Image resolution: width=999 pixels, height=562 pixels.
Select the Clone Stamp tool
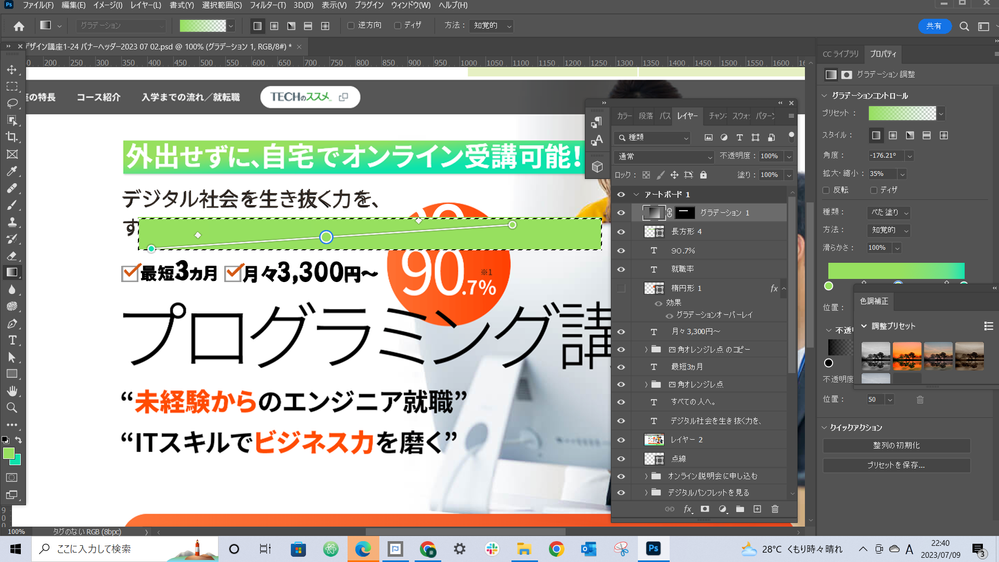12,222
